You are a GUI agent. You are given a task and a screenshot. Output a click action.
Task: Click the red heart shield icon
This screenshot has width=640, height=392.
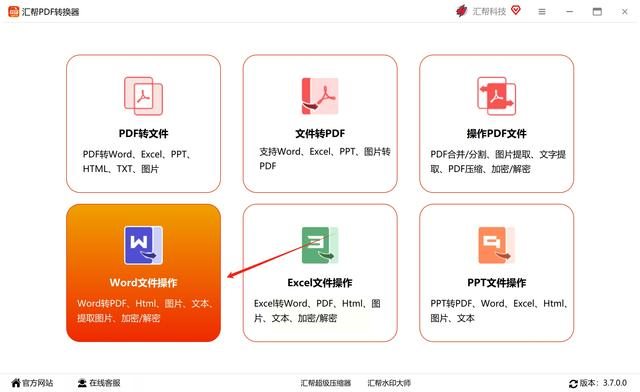click(516, 10)
